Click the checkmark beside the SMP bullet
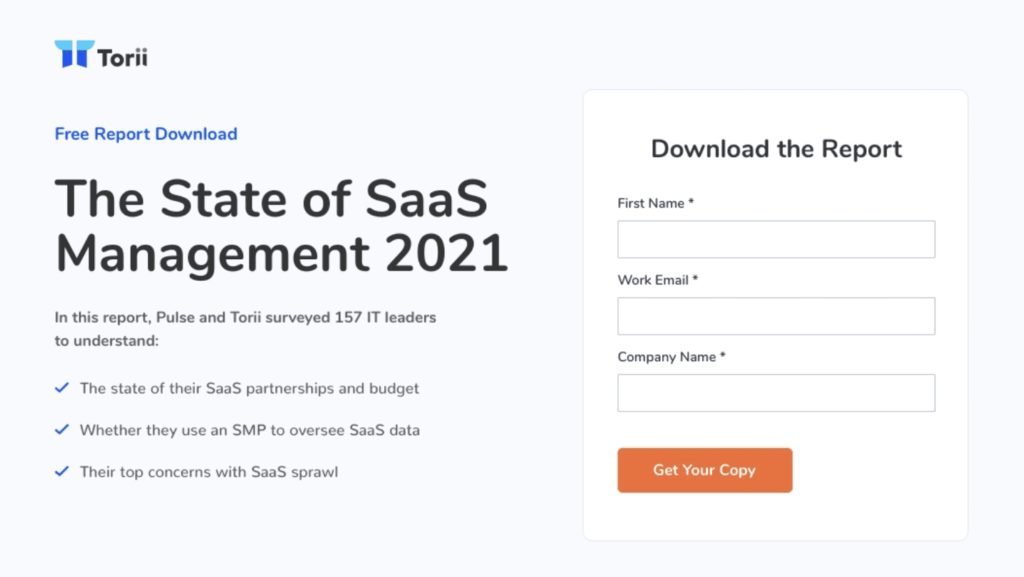 click(x=62, y=429)
